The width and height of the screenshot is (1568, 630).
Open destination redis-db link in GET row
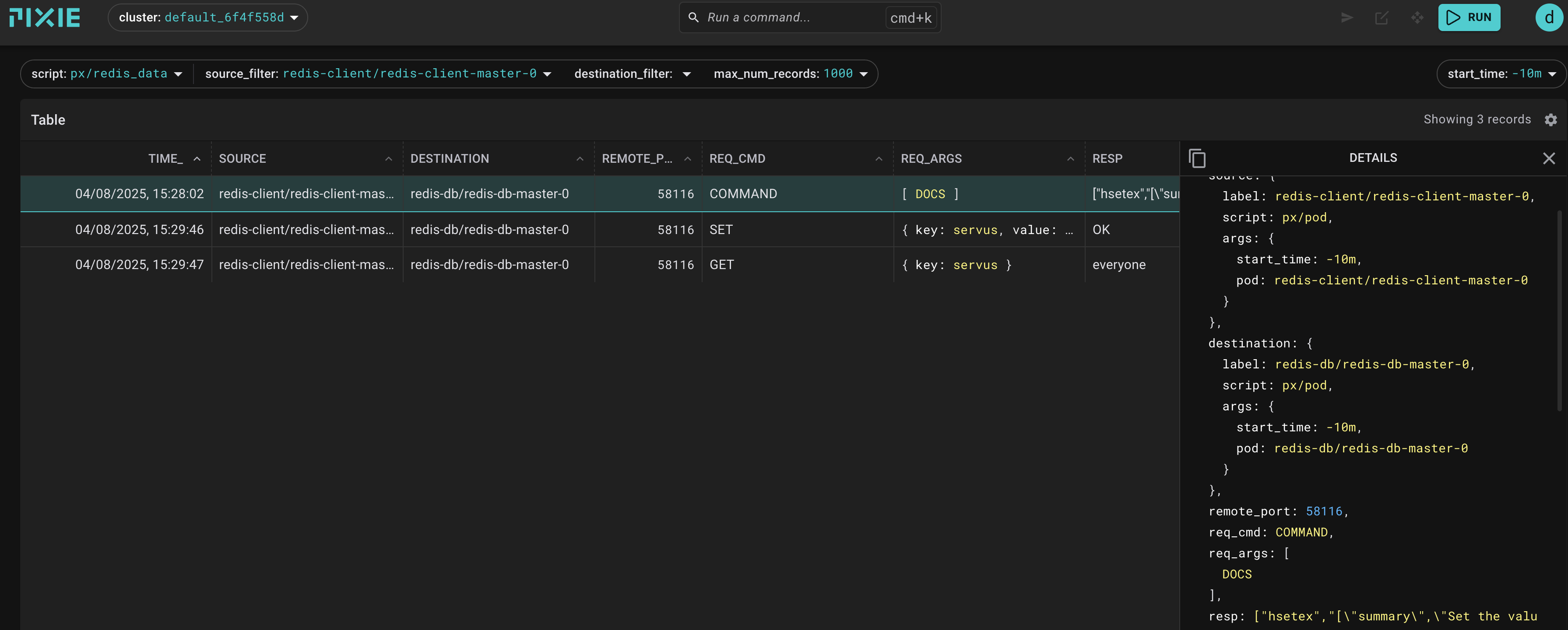pyautogui.click(x=489, y=265)
